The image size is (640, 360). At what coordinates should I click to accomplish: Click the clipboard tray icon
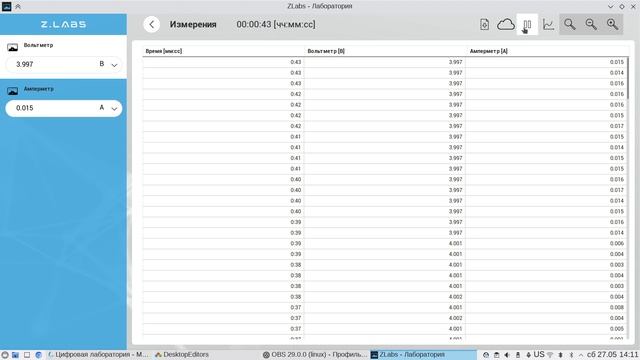[496, 355]
